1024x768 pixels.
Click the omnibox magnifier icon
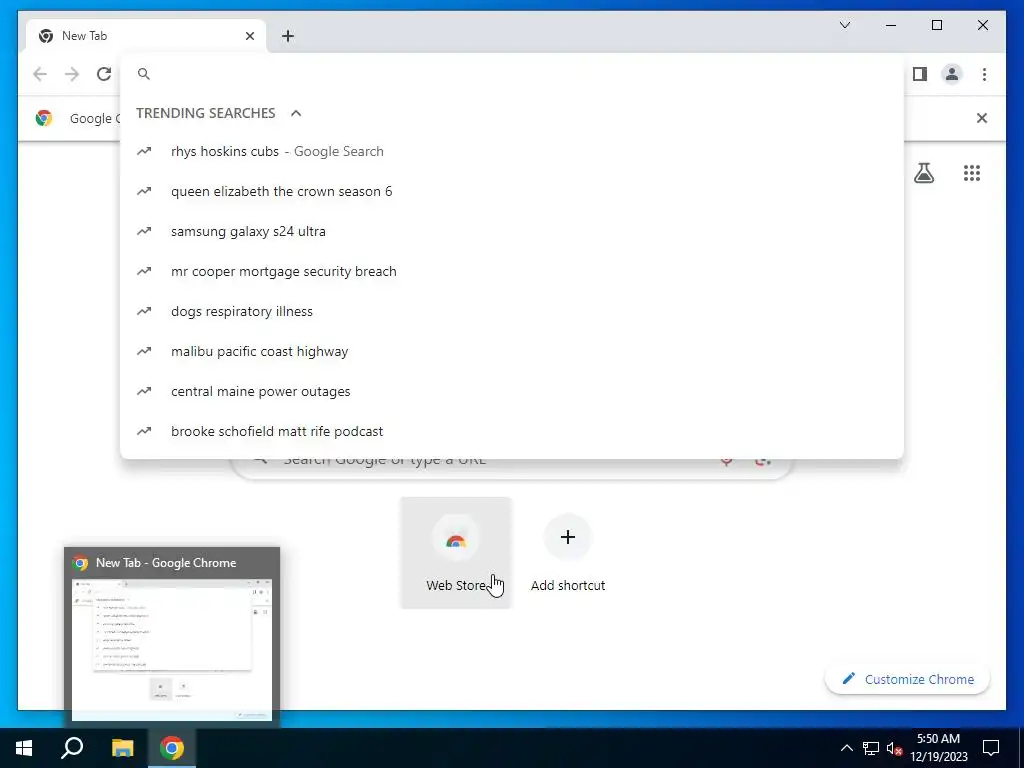pos(144,74)
